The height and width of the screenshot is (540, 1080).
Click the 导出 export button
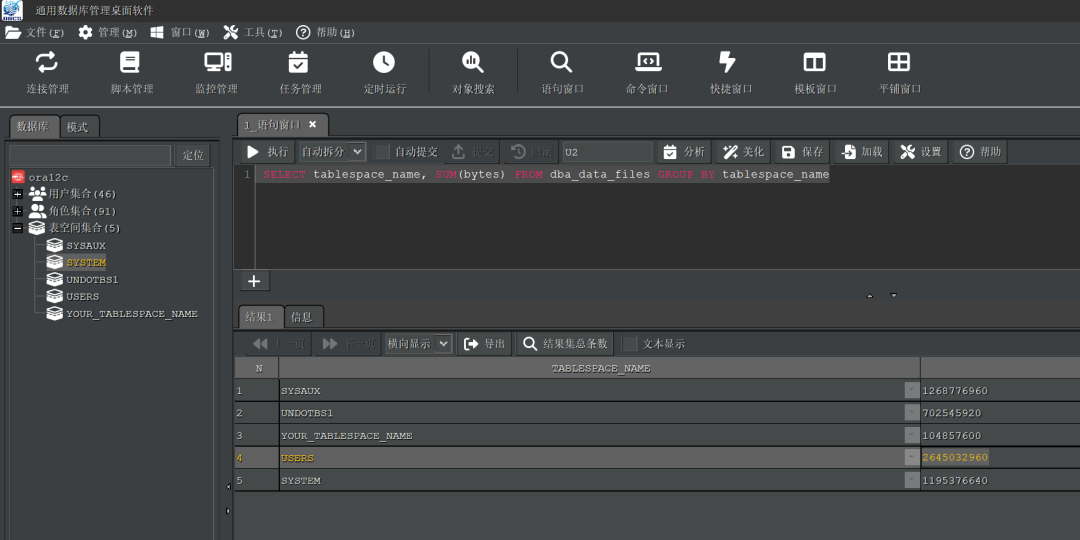(x=485, y=343)
